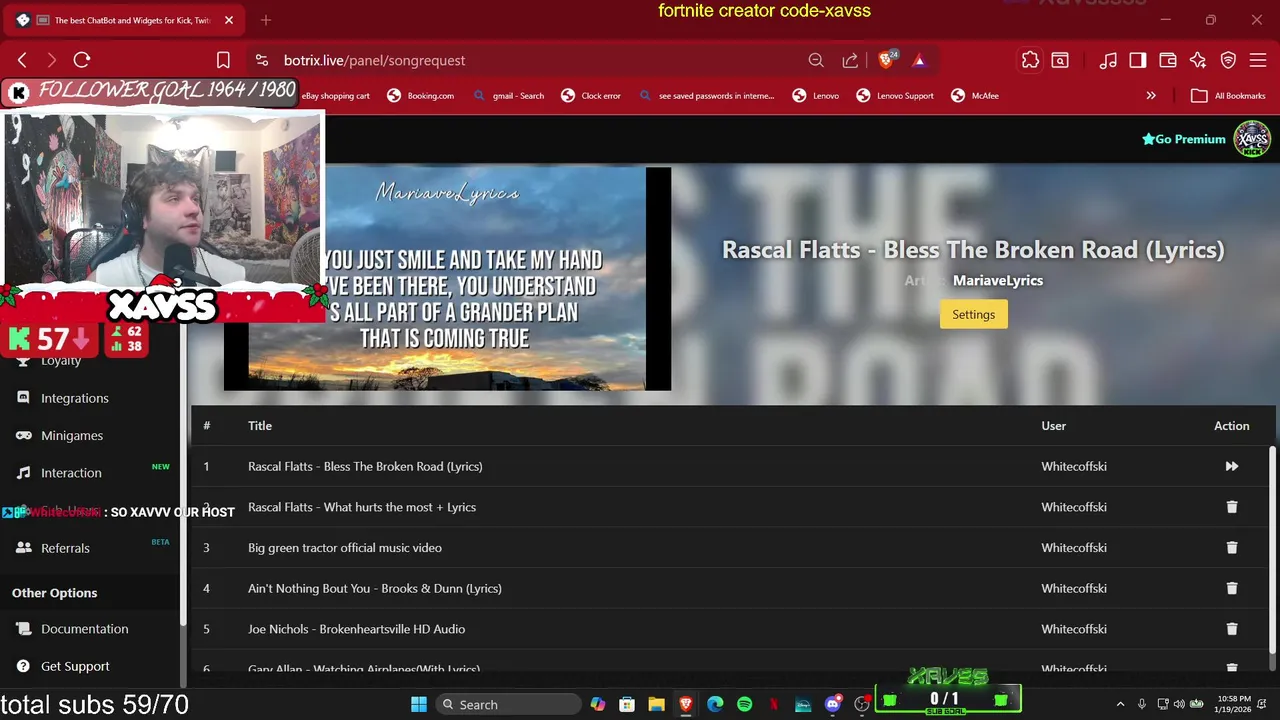1280x720 pixels.
Task: Bookmark this page icon
Action: tap(223, 60)
